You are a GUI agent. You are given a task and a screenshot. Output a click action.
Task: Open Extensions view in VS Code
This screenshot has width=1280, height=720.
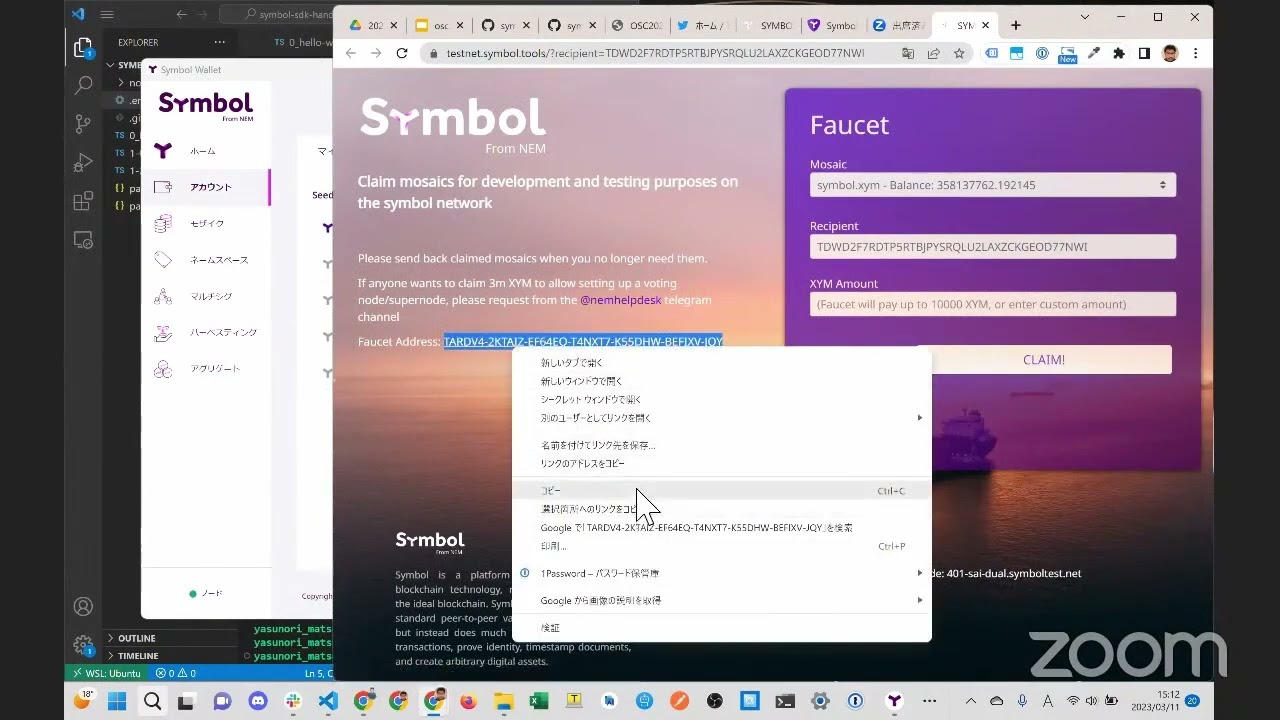point(84,201)
